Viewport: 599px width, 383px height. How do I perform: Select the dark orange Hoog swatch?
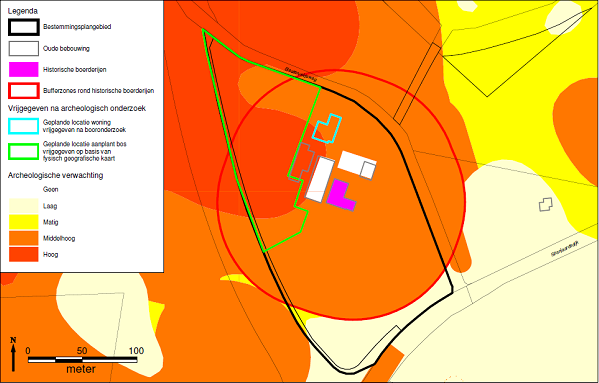click(24, 254)
